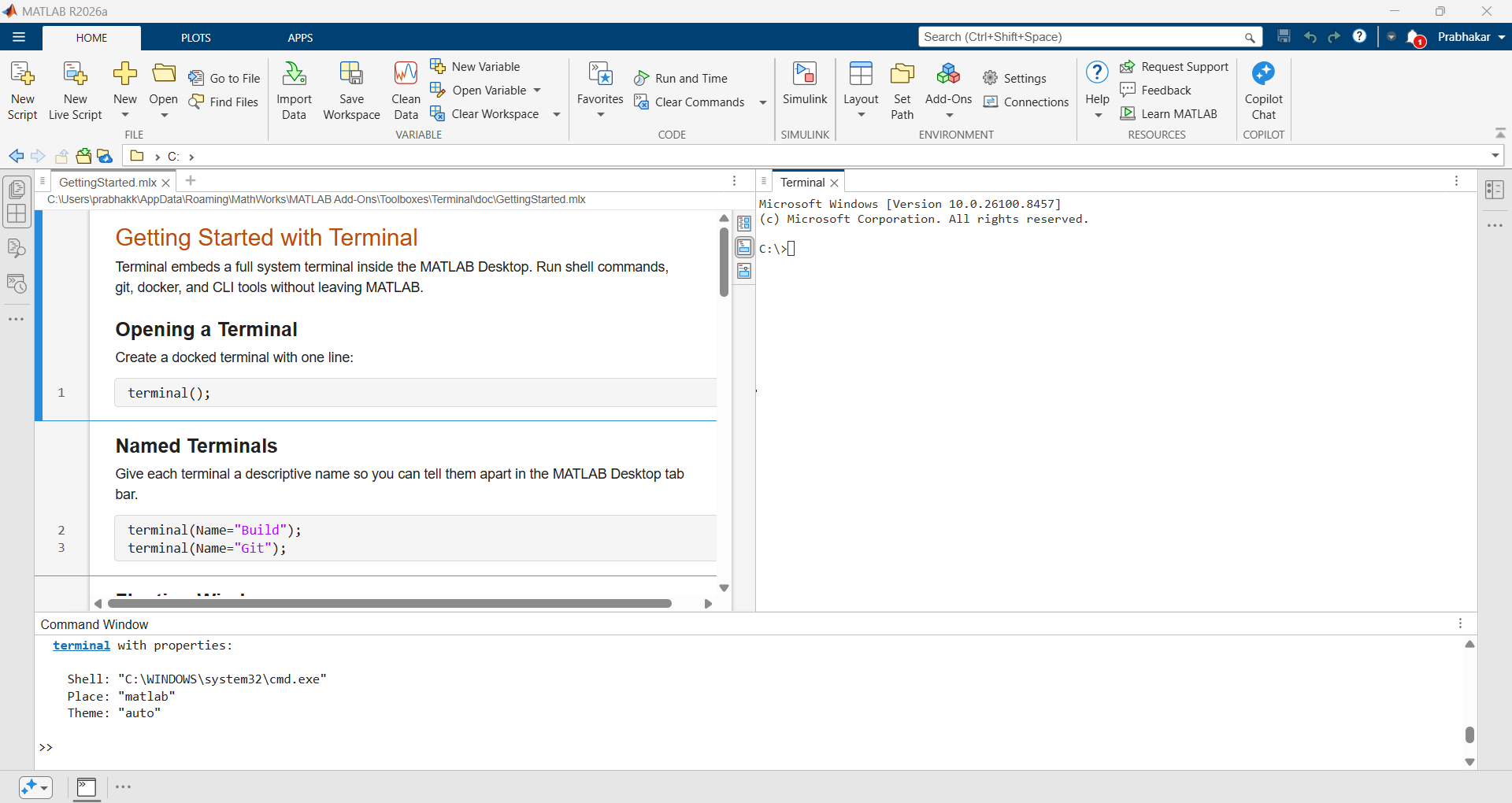This screenshot has height=803, width=1512.
Task: Click Learn MATLAB
Action: tap(1169, 113)
